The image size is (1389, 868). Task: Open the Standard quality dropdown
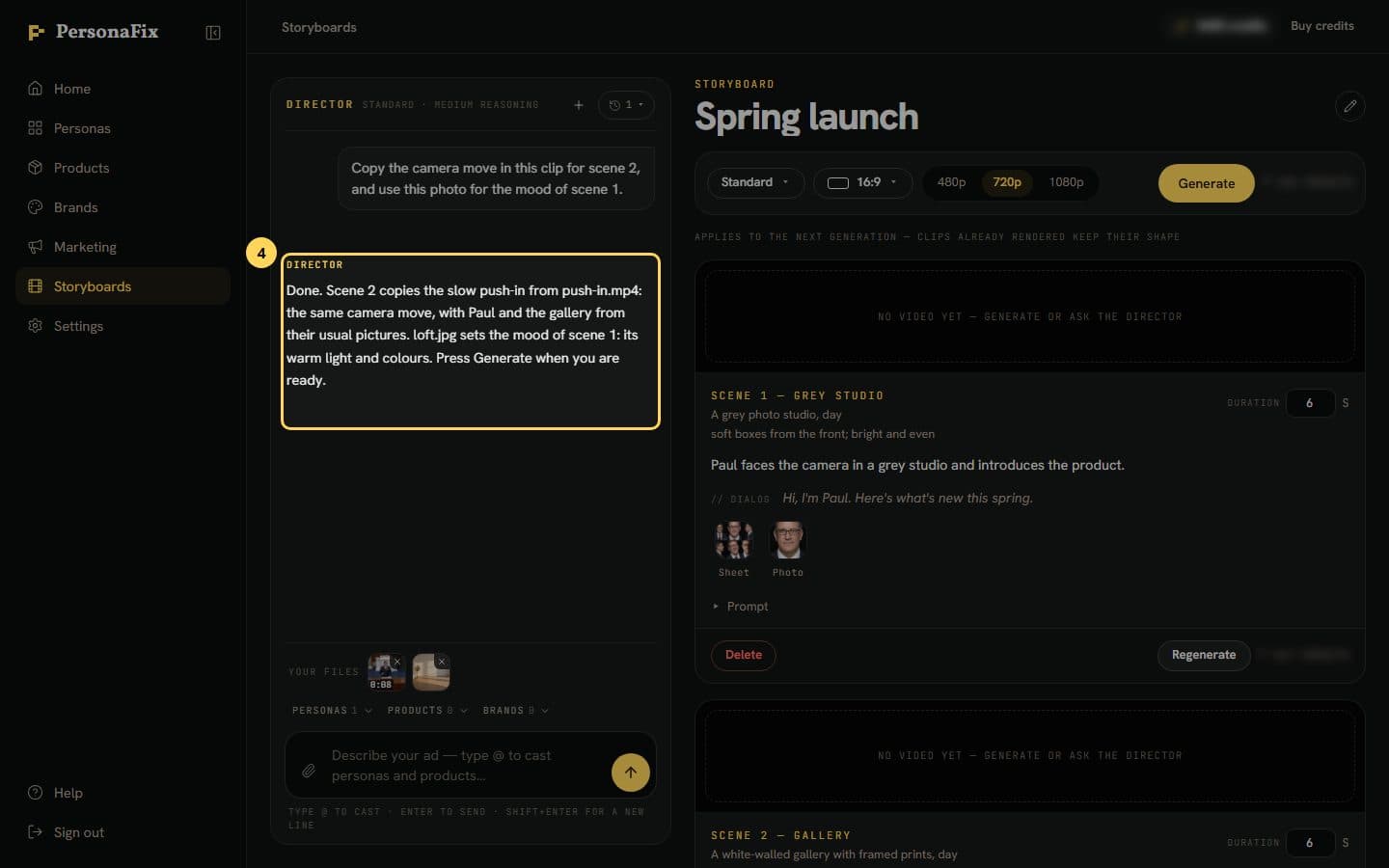coord(756,182)
